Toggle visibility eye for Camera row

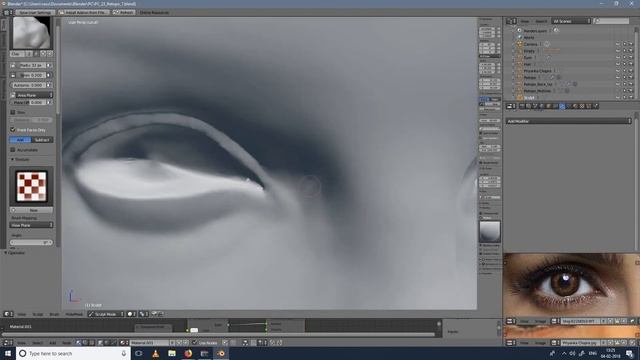[x=618, y=44]
